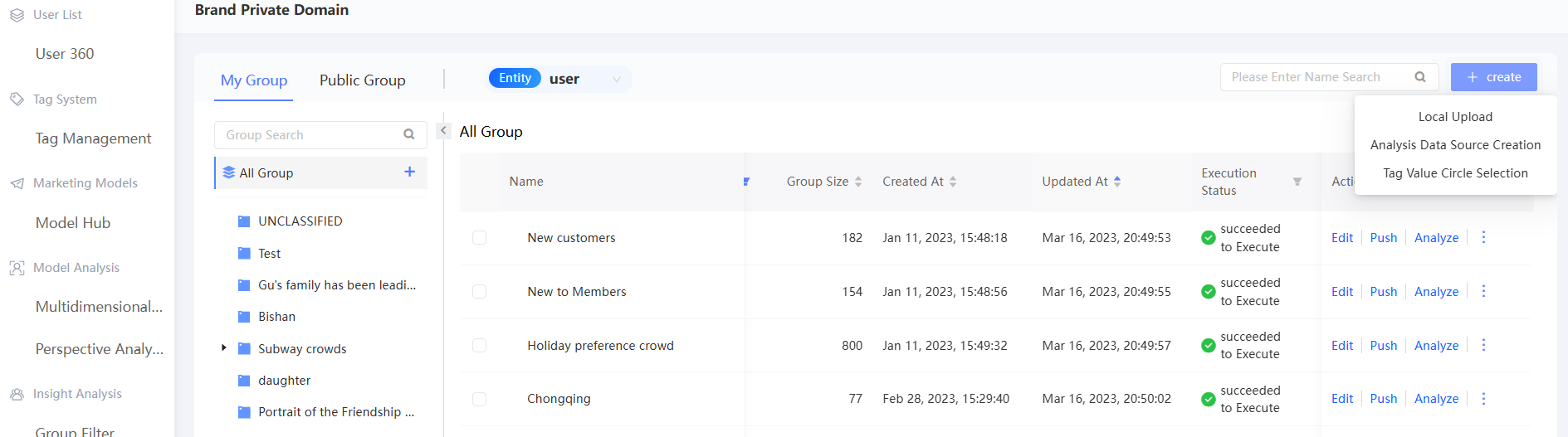Click the name search magnifier icon
Viewport: 1568px width, 437px height.
coord(1420,77)
